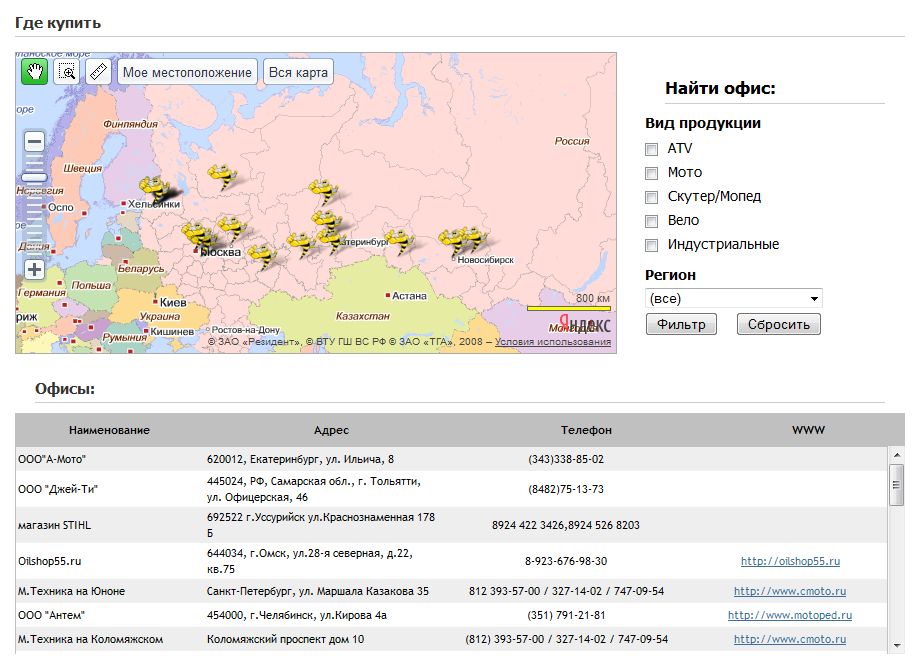Open the Условия использования link
Viewport: 919px width, 665px height.
[556, 338]
